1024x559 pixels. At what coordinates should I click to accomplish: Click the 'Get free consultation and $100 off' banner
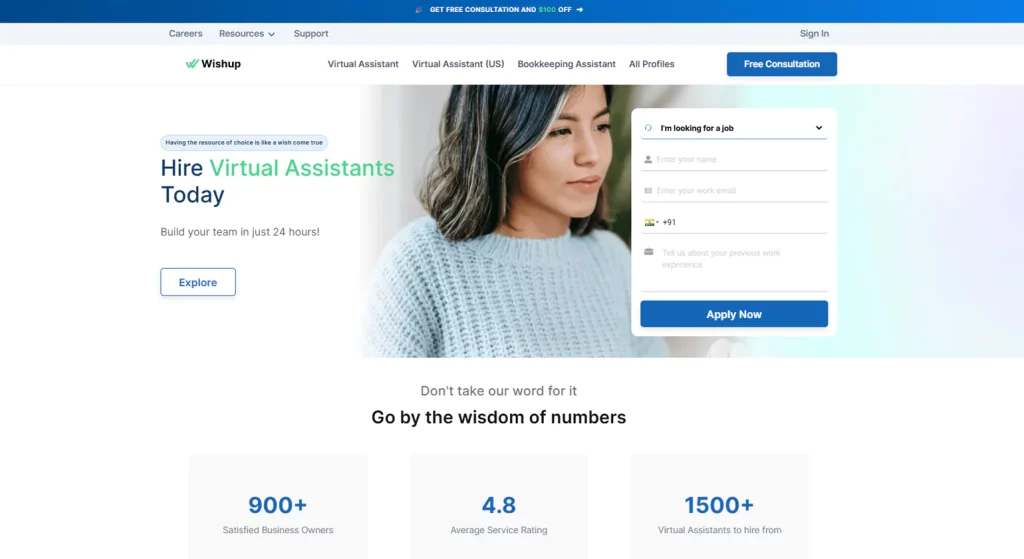(500, 10)
